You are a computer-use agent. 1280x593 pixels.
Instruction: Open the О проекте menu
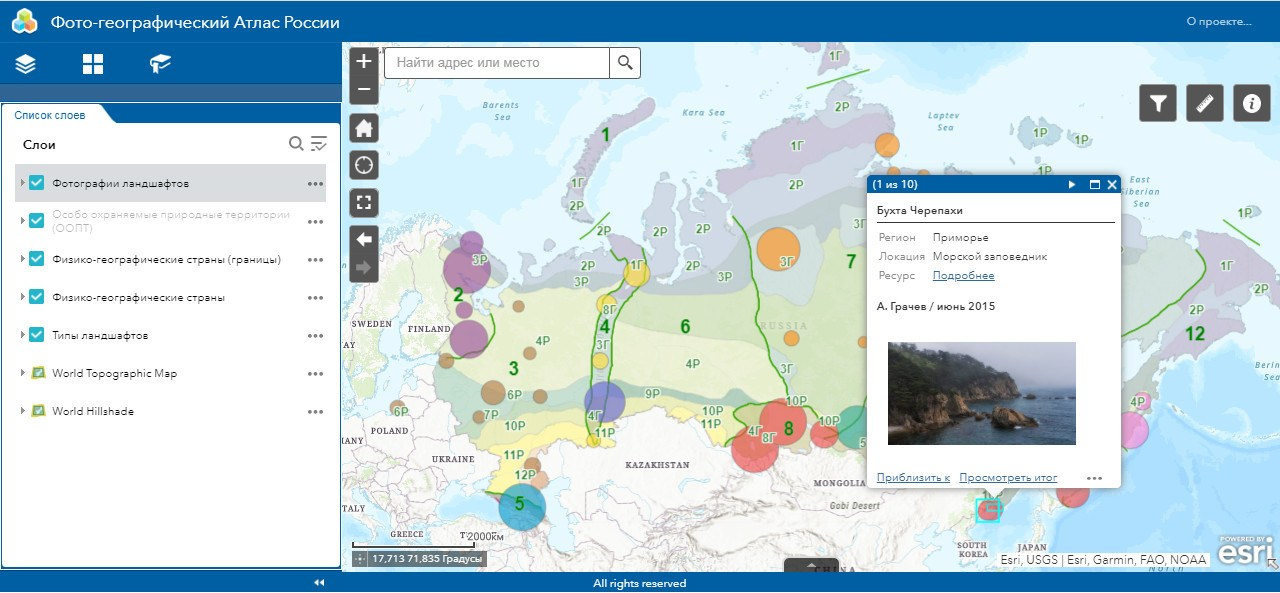(x=1218, y=21)
